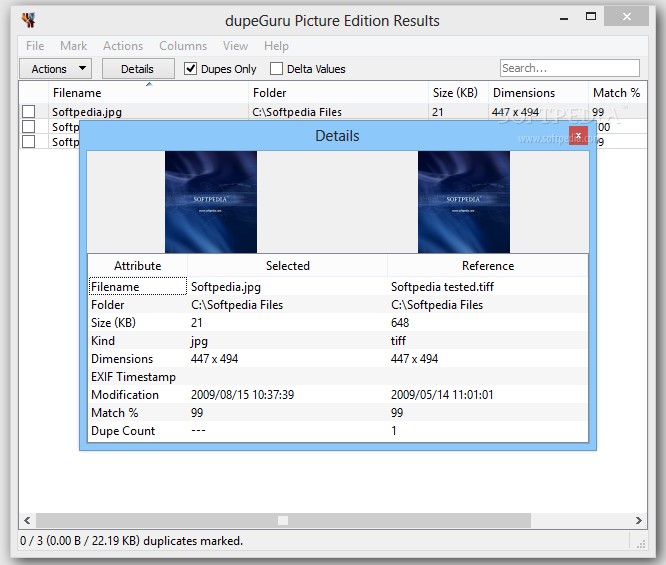Viewport: 666px width, 565px height.
Task: Select the Modification attribute row
Action: [338, 395]
